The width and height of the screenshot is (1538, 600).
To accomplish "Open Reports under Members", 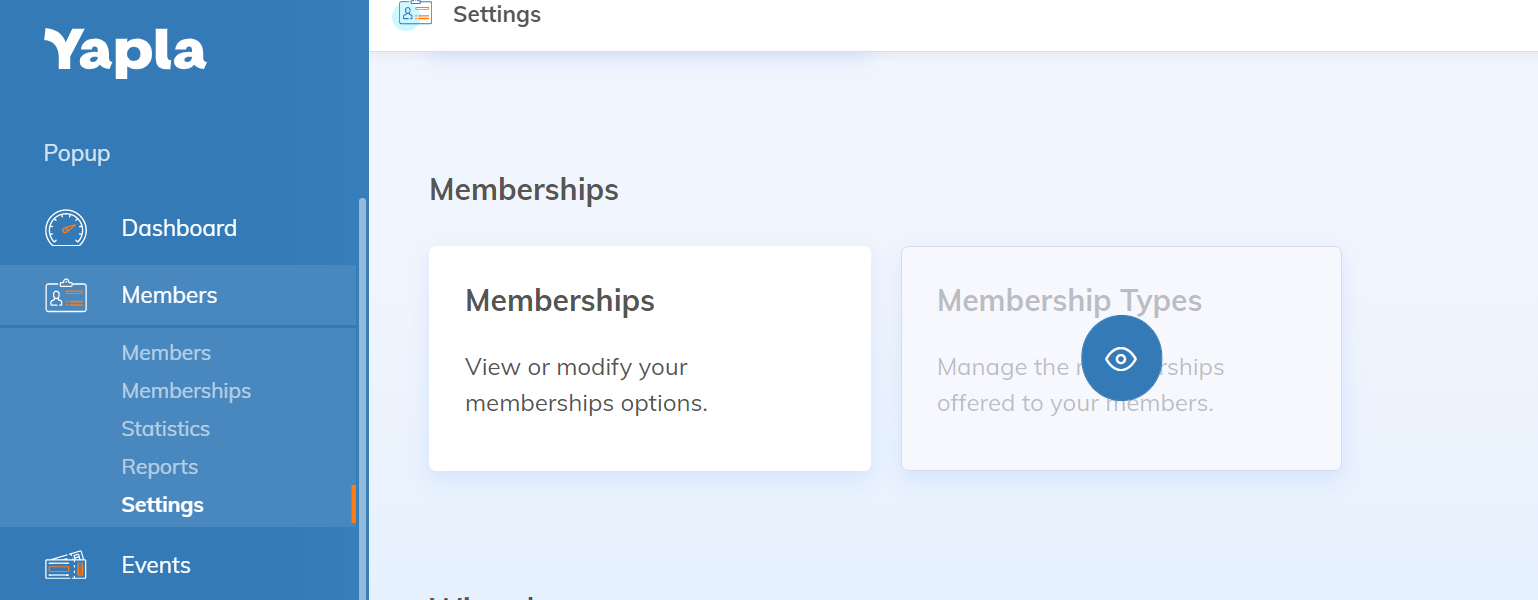I will tap(159, 467).
